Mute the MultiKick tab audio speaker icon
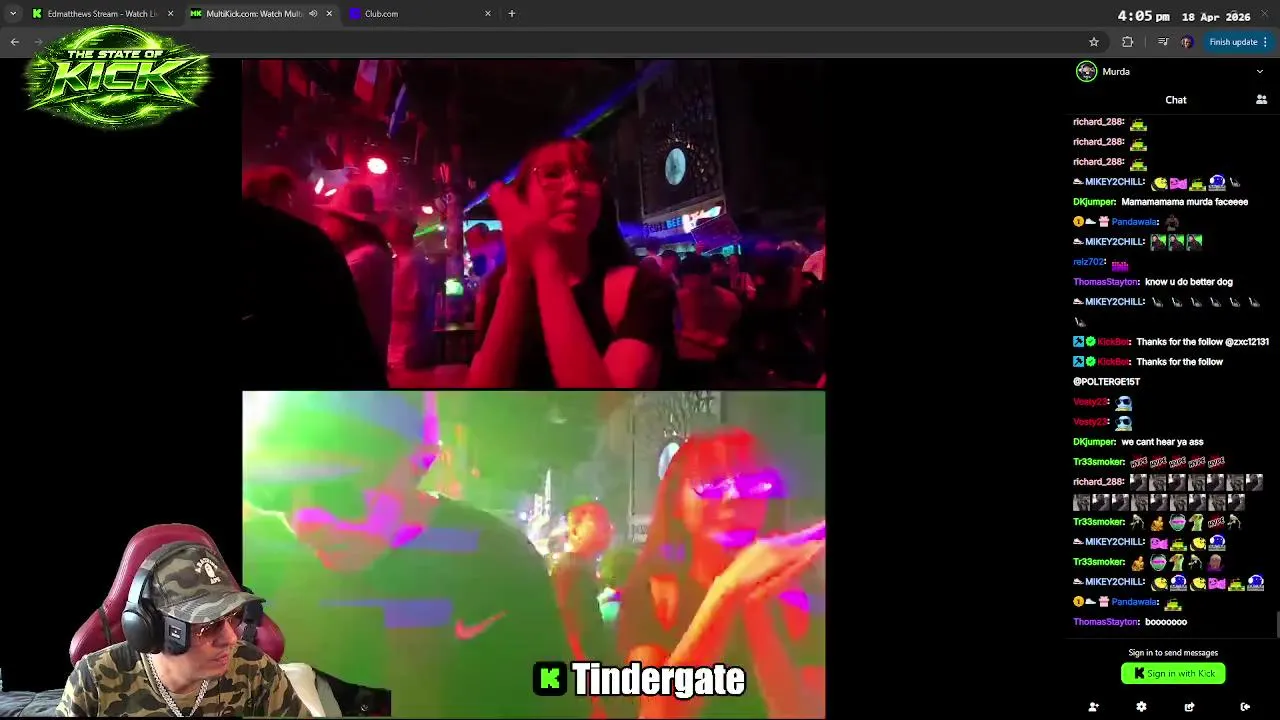 (313, 14)
